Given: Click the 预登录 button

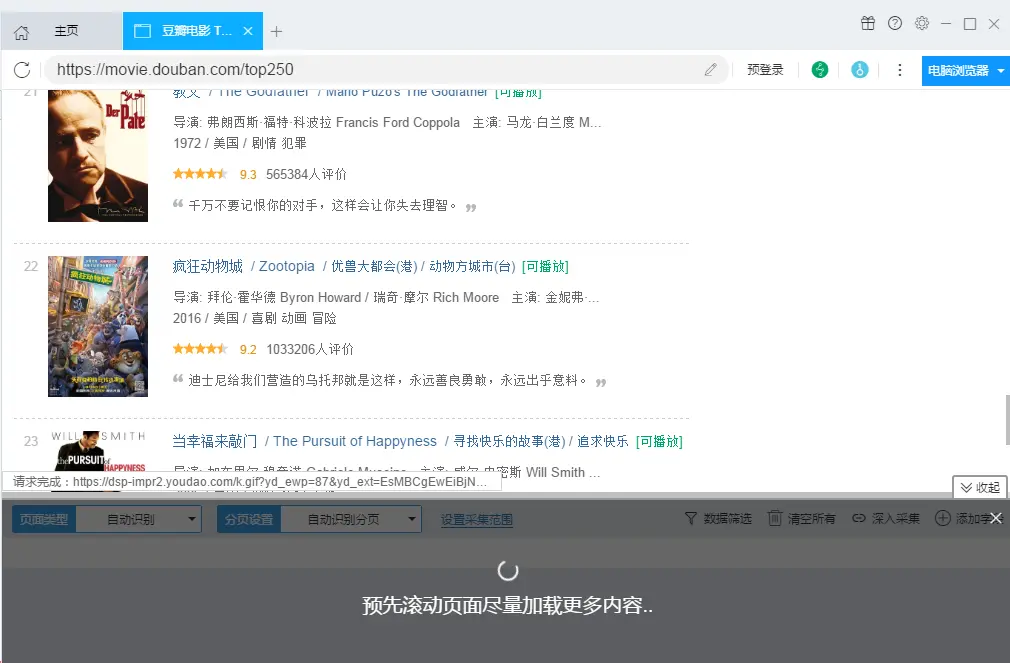Looking at the screenshot, I should tap(765, 70).
